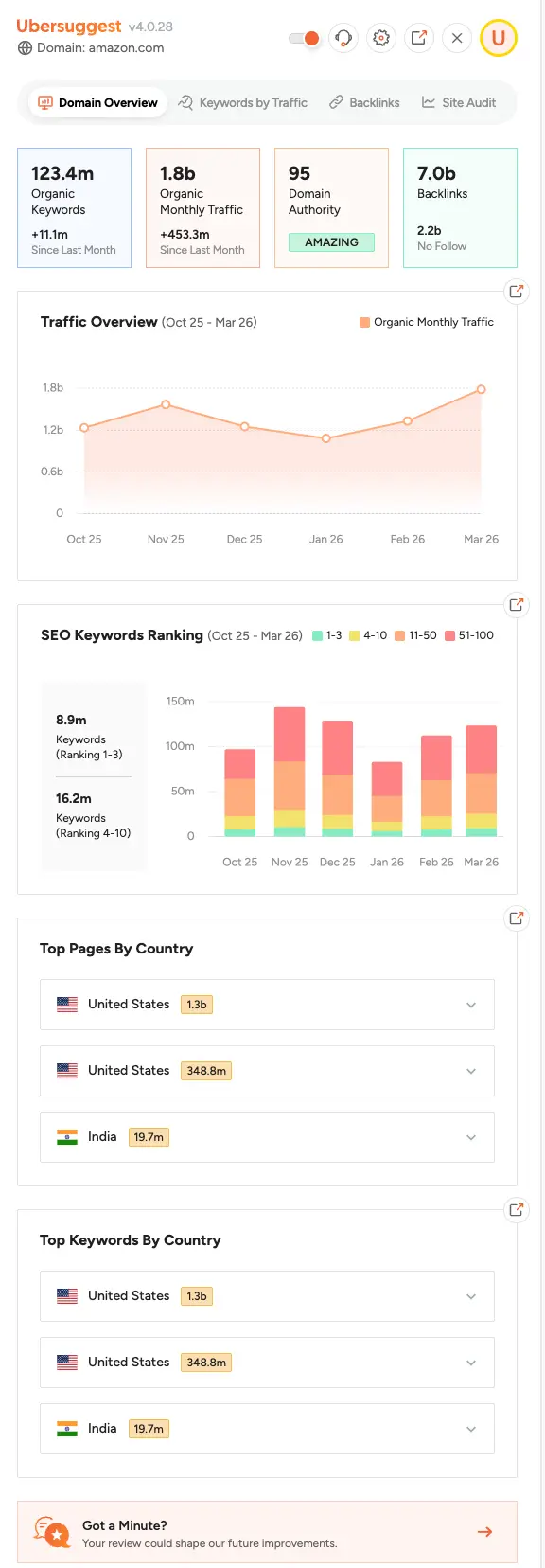Expand the Traffic Overview chart in new view
Screen dimensions: 545x1568
click(516, 292)
